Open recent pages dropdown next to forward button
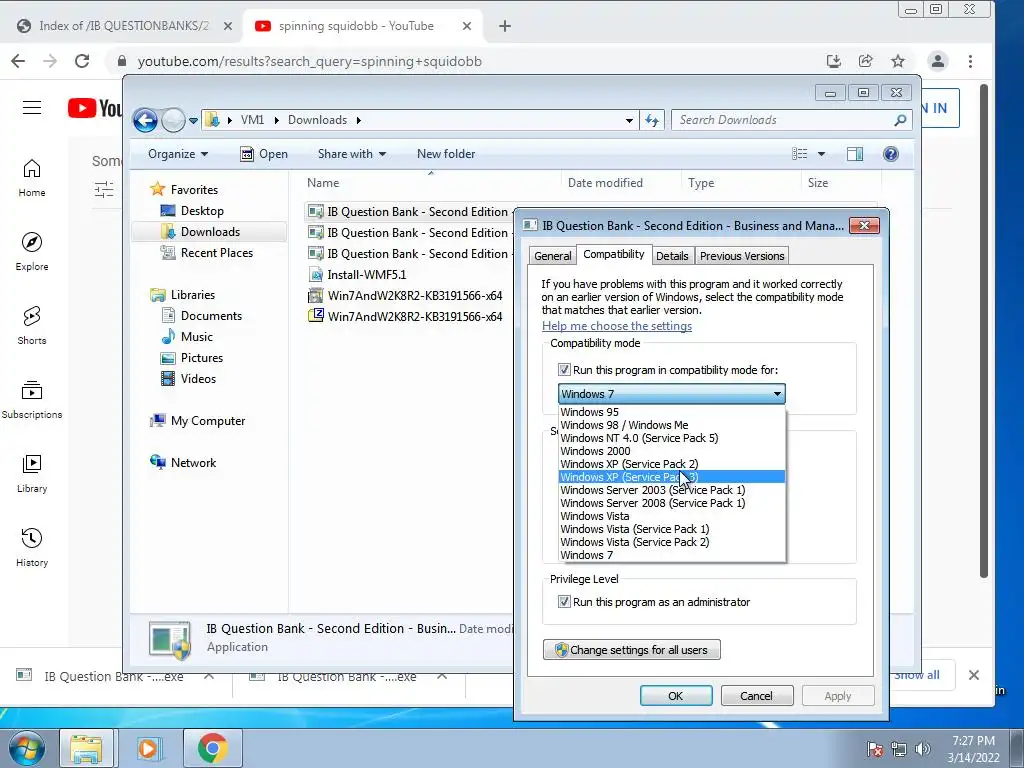 pos(193,121)
